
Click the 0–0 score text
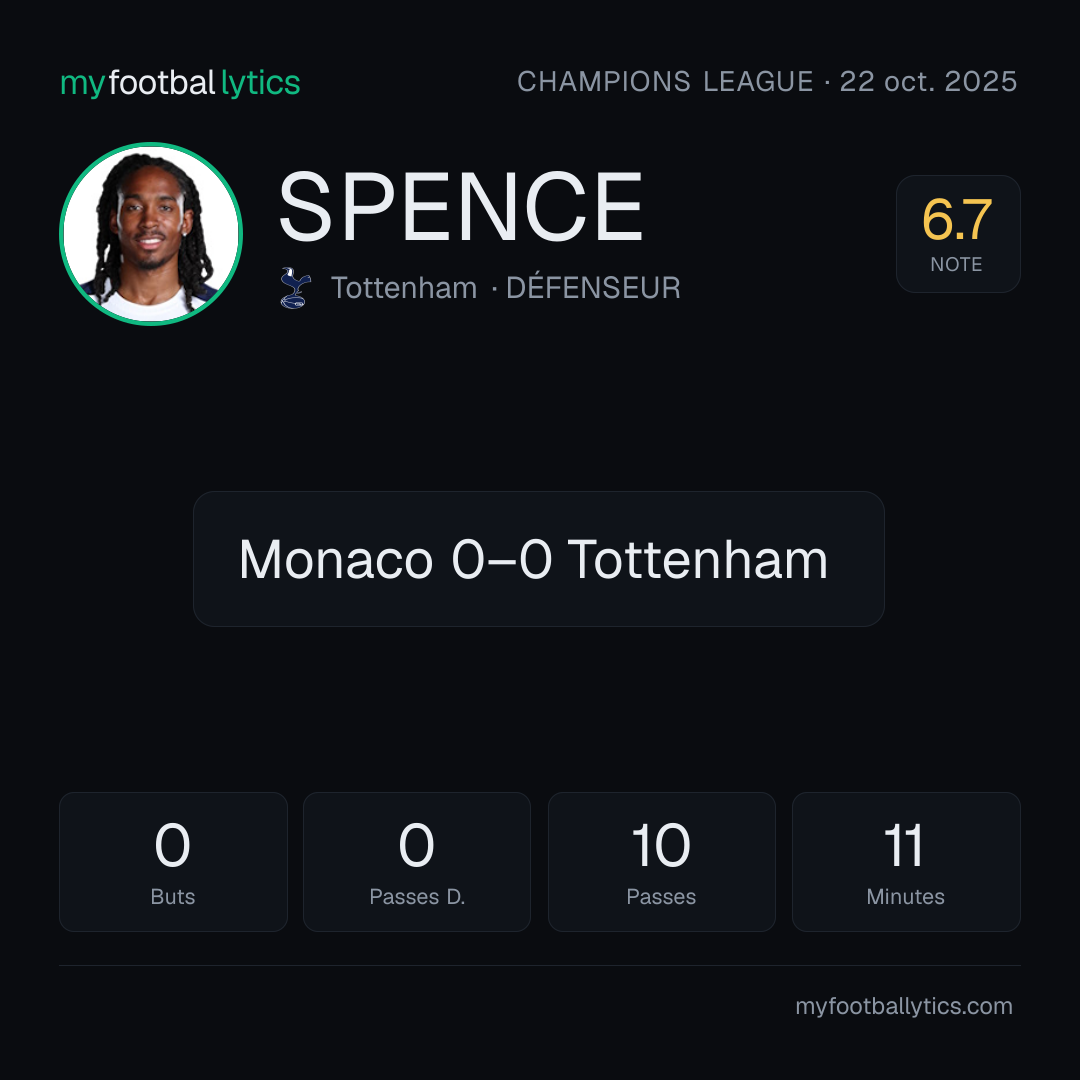click(501, 559)
